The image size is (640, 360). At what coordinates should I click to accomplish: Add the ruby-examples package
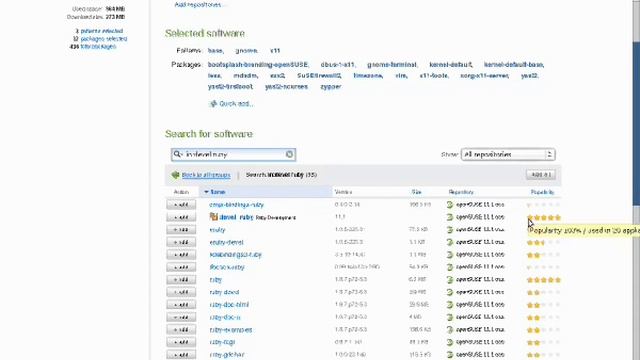pos(181,330)
